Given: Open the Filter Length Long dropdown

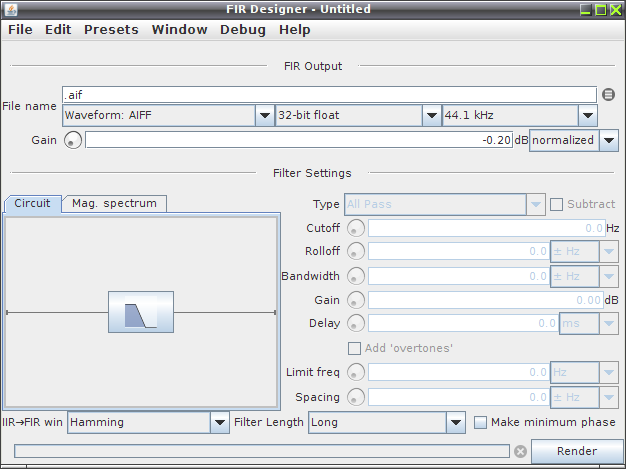Looking at the screenshot, I should click(386, 422).
